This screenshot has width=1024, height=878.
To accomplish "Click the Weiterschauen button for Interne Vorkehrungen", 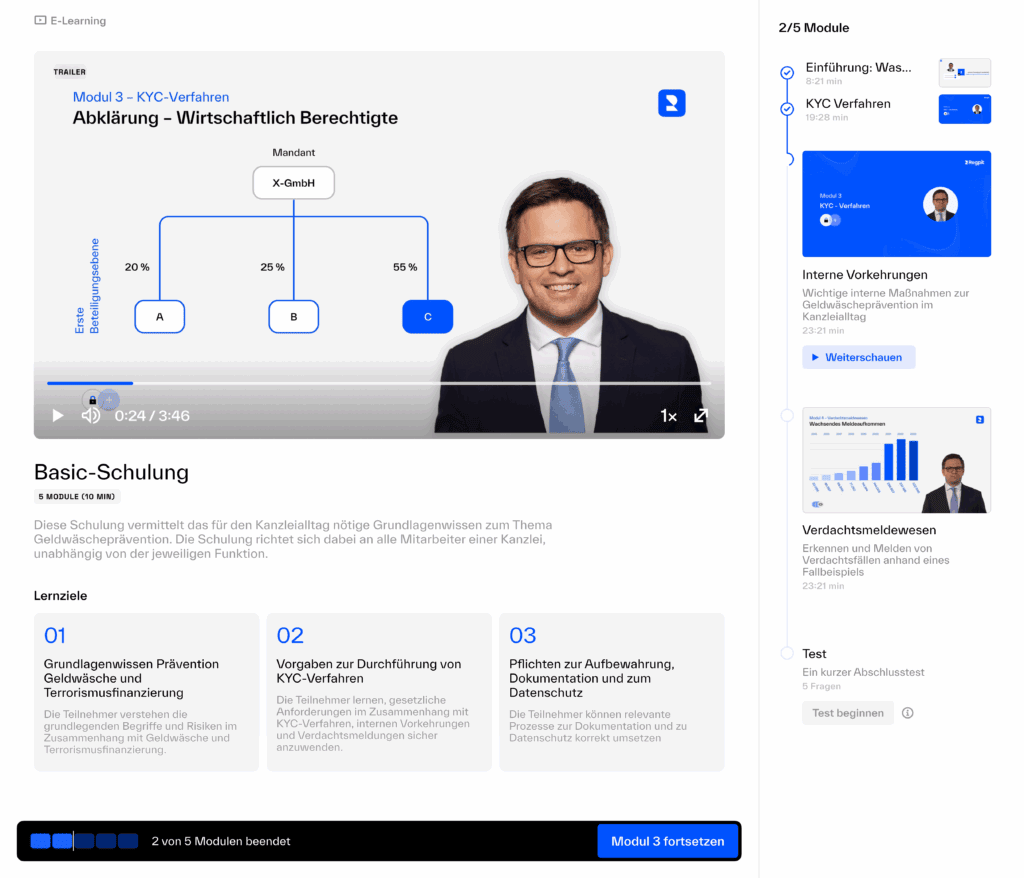I will tap(860, 357).
